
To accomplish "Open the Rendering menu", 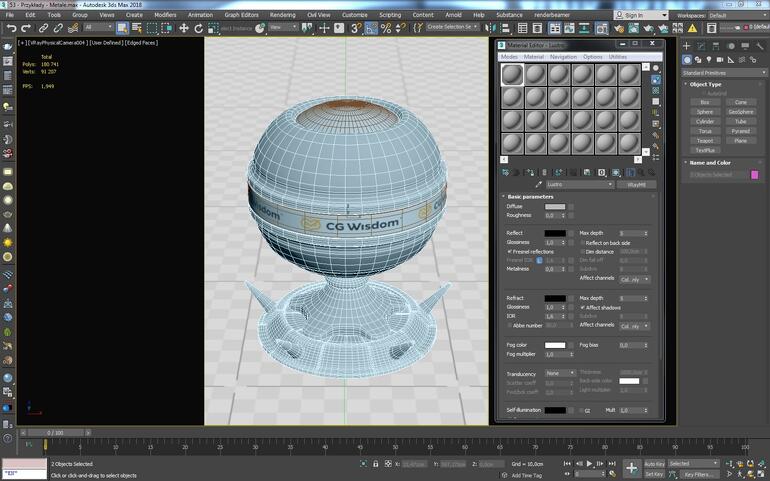I will [x=283, y=15].
